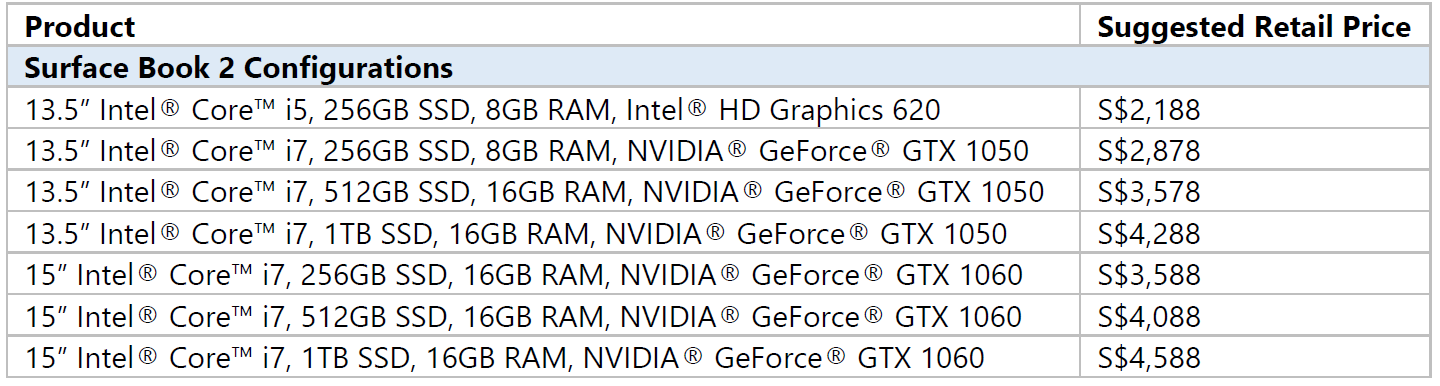Click the Suggested Retail Price header
Screen dimensions: 1440x386
(1254, 26)
